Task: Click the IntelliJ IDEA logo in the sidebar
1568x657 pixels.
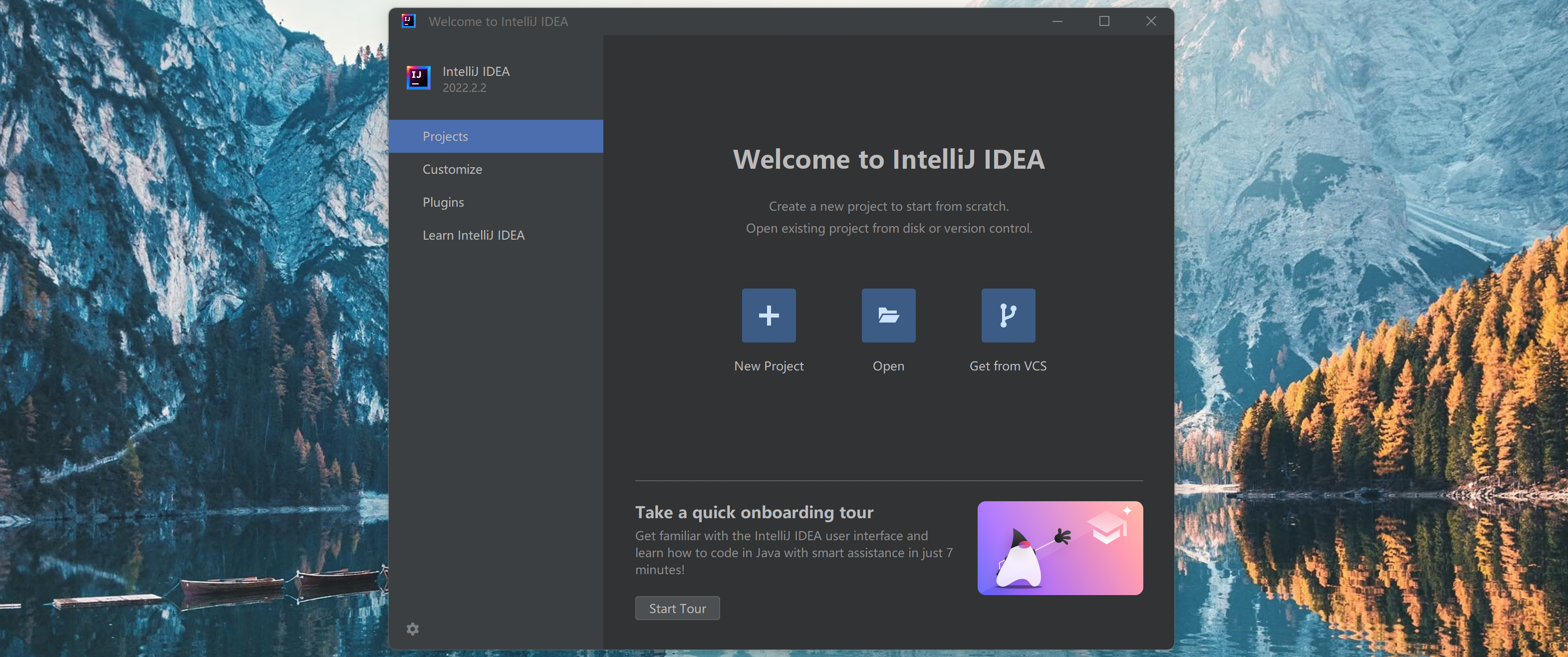Action: [x=418, y=78]
